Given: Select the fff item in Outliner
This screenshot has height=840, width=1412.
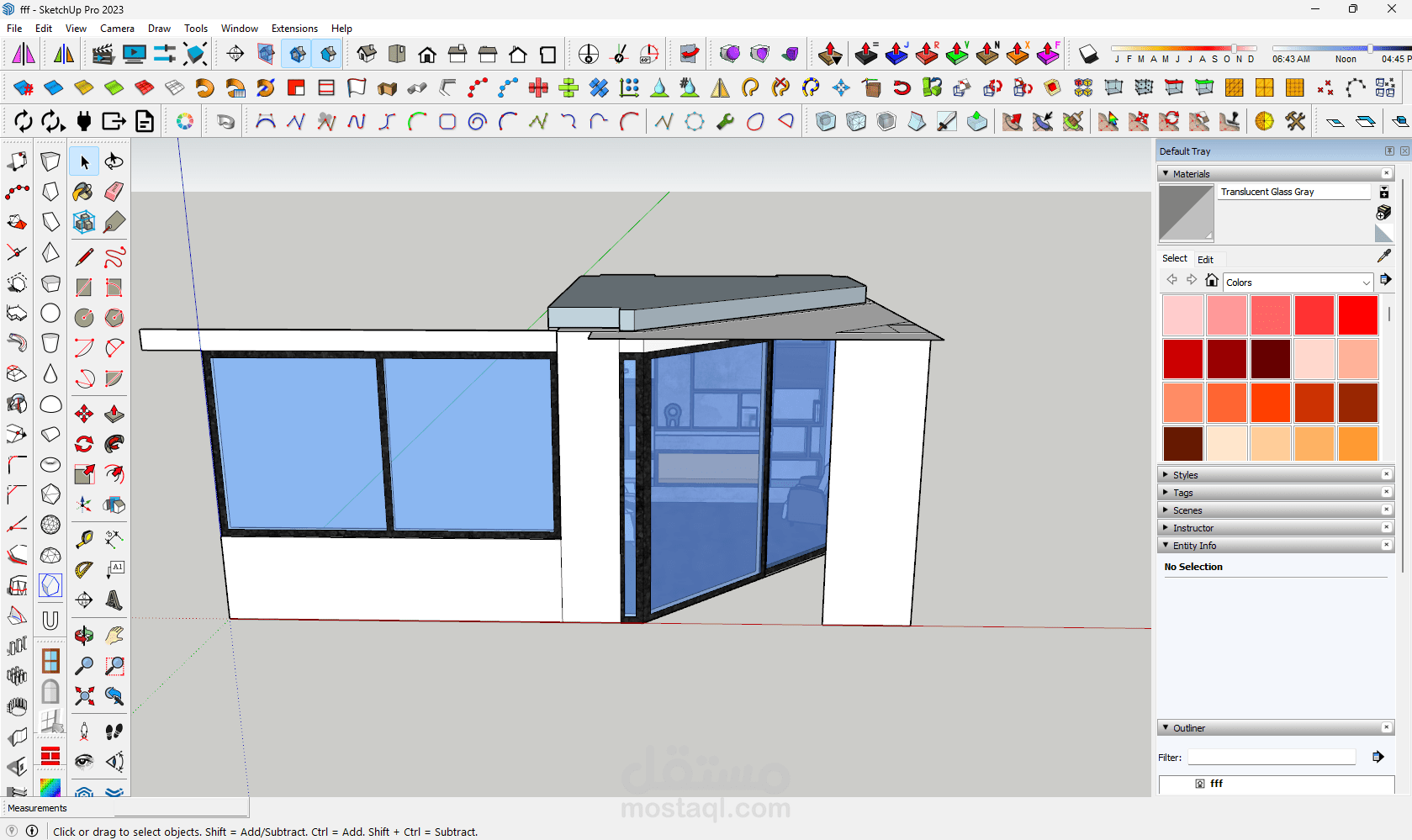Looking at the screenshot, I should pyautogui.click(x=1216, y=784).
